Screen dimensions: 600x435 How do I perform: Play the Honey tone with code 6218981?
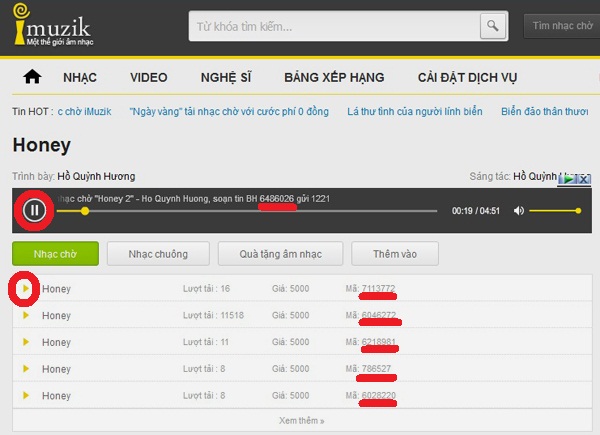click(26, 342)
